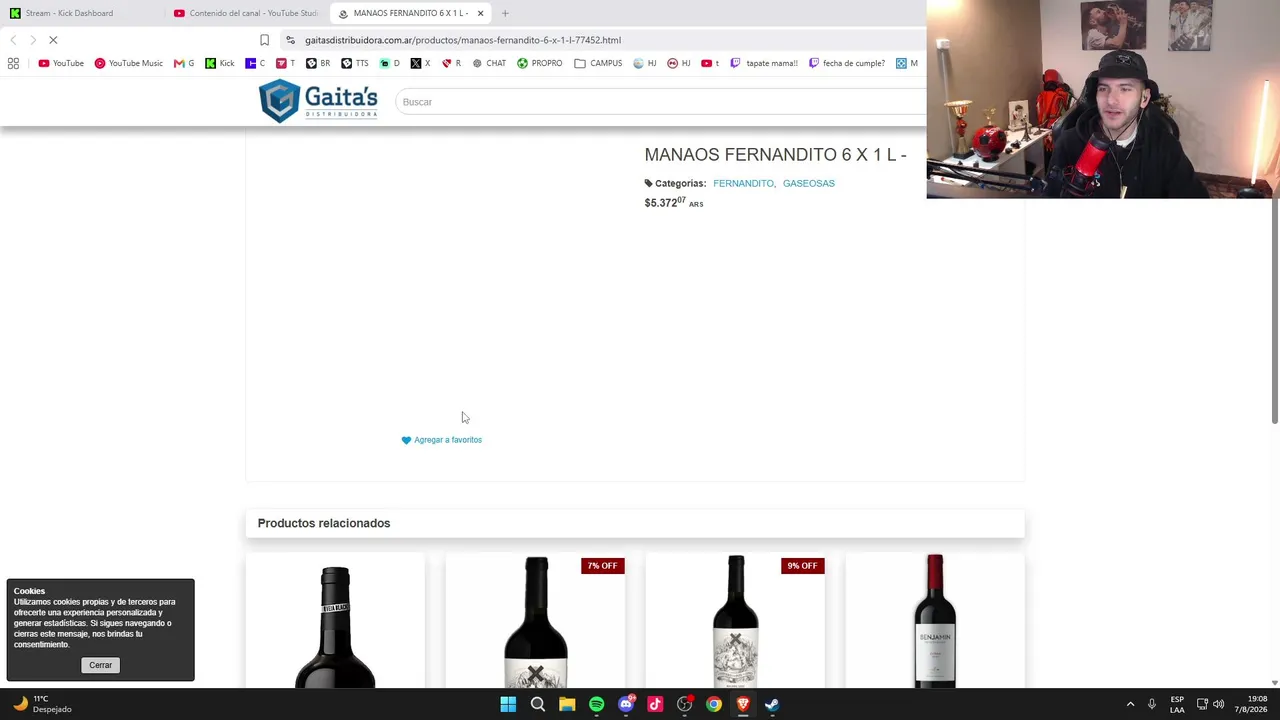Open Windows taskbar search
Viewport: 1280px width, 720px height.
pyautogui.click(x=538, y=704)
